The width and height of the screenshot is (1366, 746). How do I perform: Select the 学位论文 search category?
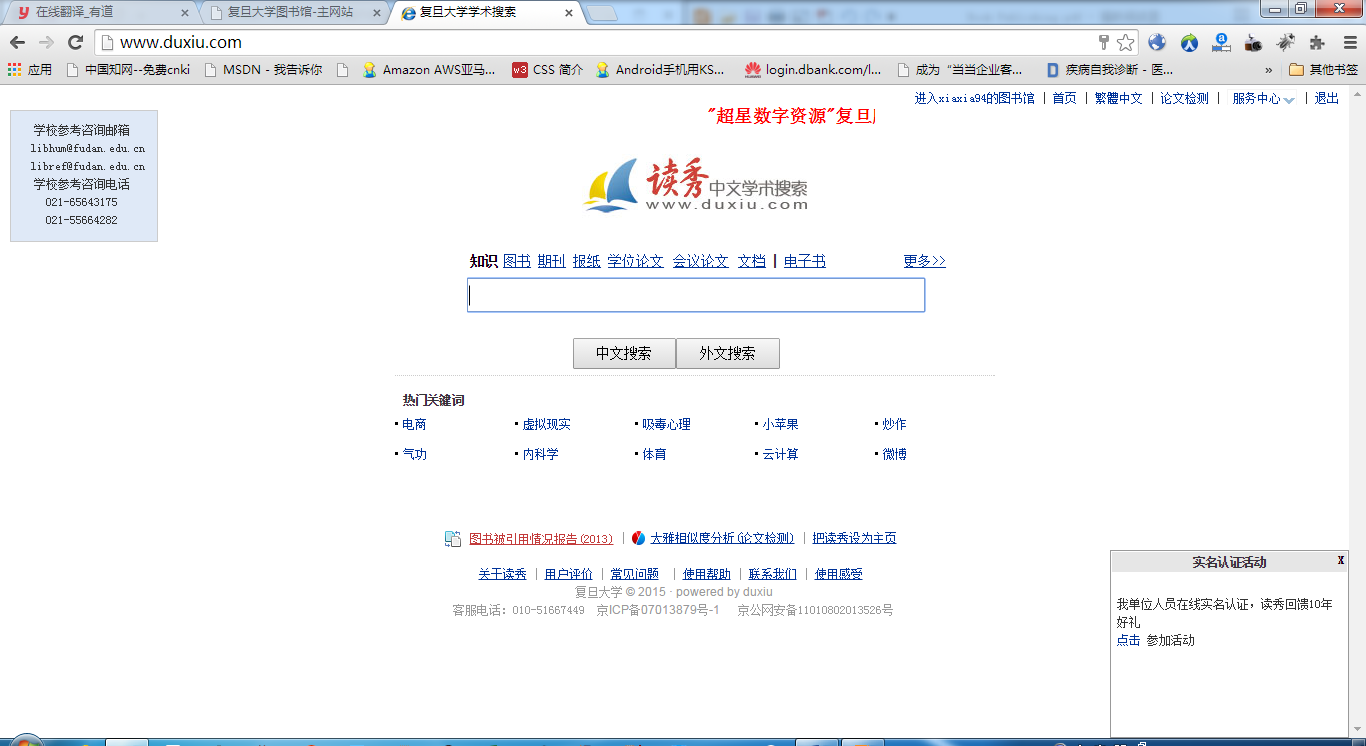(x=635, y=261)
